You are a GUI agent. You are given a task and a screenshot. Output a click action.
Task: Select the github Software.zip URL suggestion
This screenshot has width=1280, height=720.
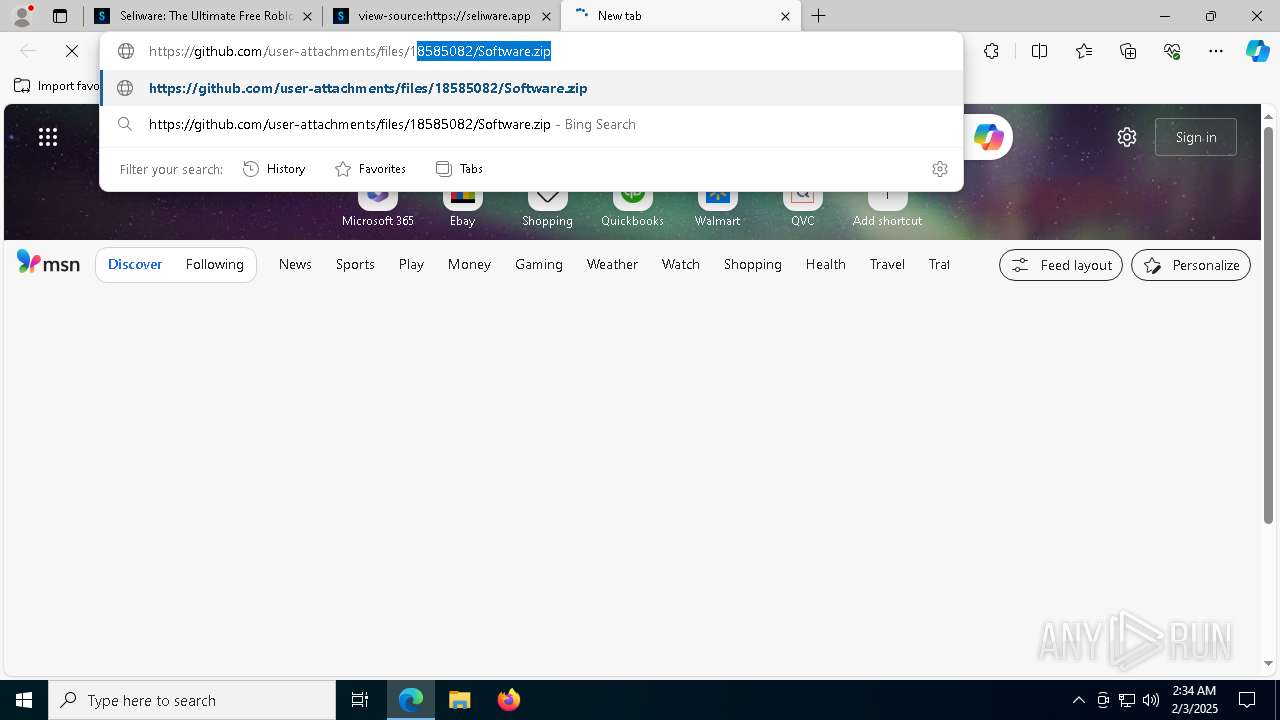click(531, 88)
